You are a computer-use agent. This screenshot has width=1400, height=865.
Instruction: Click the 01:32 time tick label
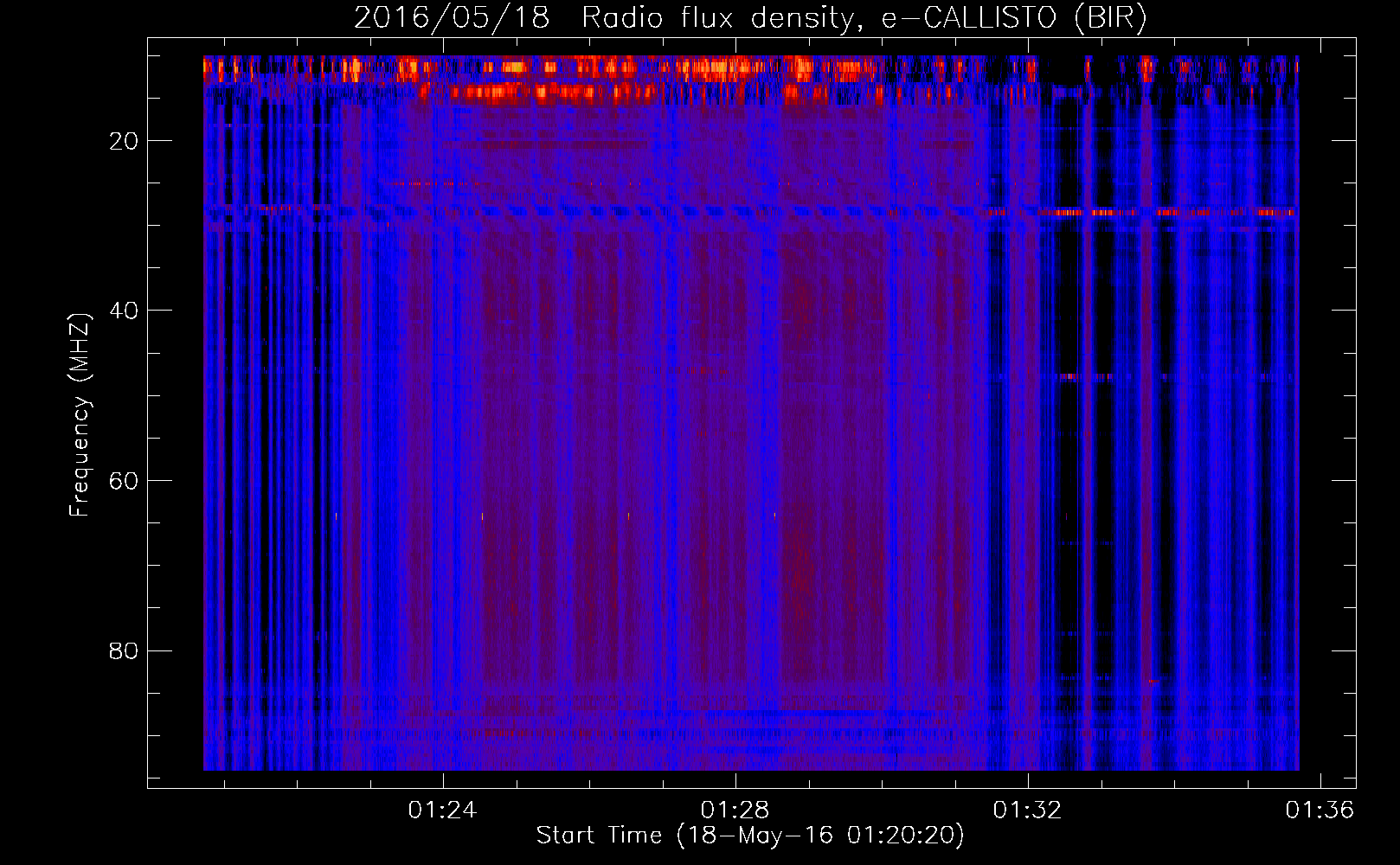[1027, 810]
